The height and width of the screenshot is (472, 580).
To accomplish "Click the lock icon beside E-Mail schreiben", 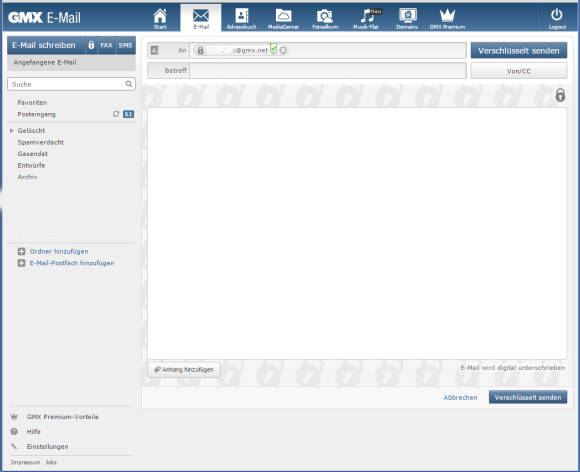I will pos(91,45).
